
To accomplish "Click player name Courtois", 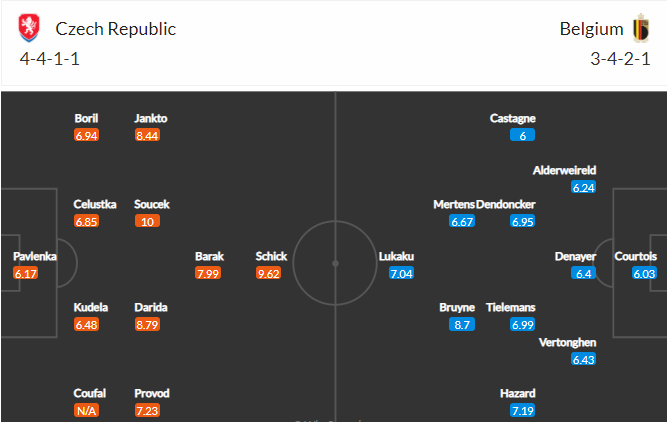I will click(636, 256).
